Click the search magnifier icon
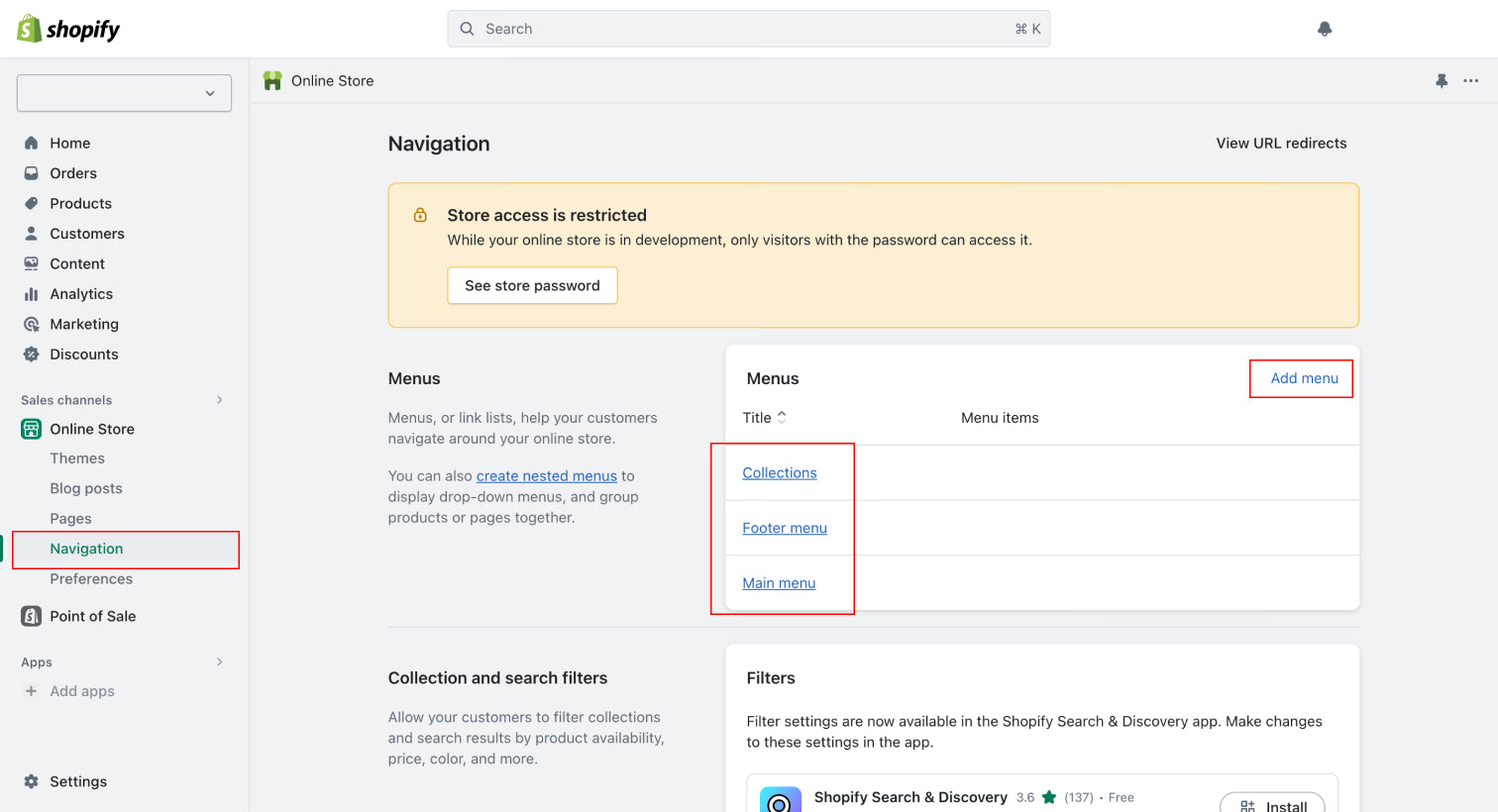This screenshot has width=1498, height=812. pyautogui.click(x=468, y=29)
